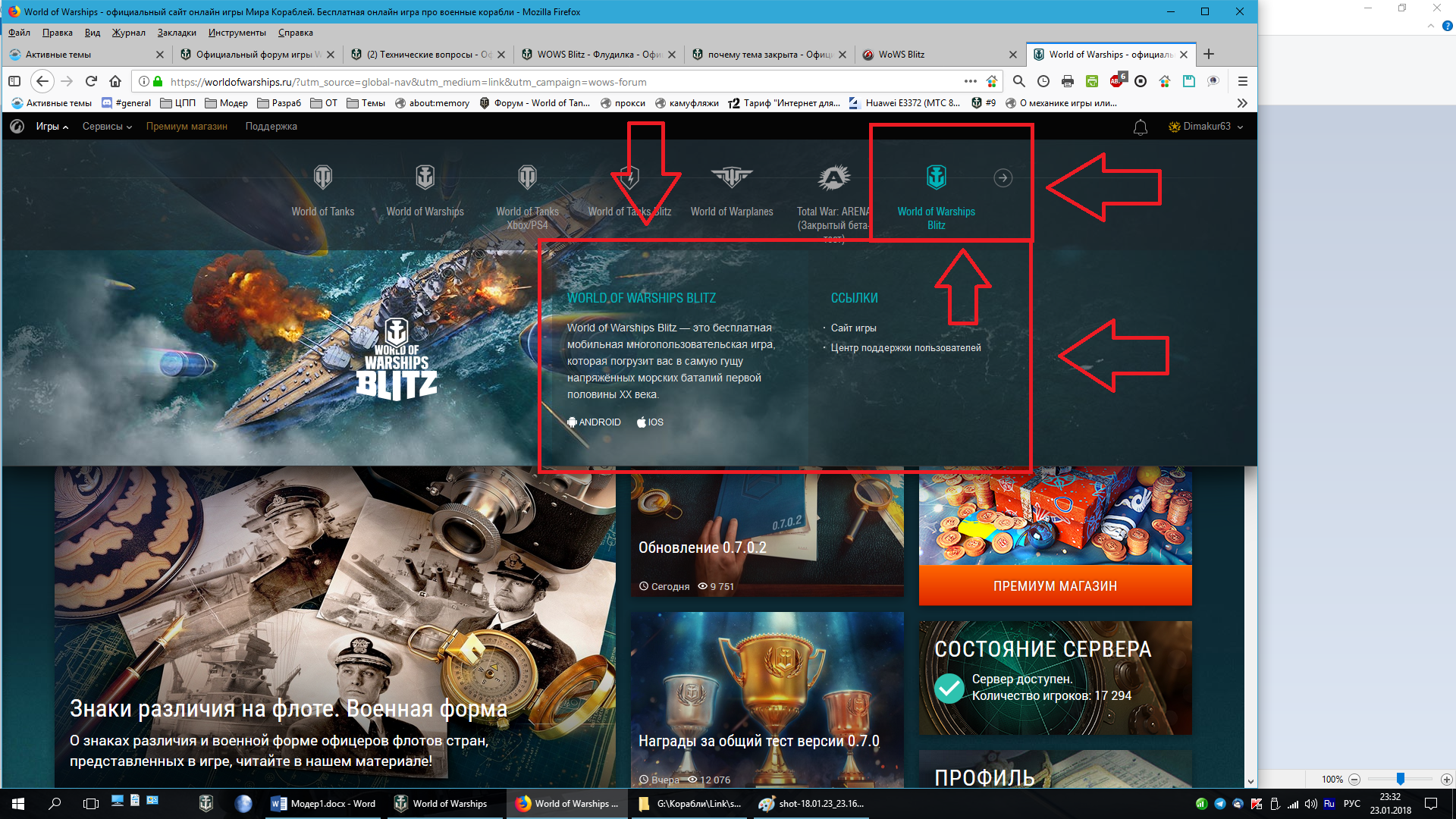Click the printer icon in toolbar
This screenshot has width=1456, height=819.
[x=1068, y=82]
